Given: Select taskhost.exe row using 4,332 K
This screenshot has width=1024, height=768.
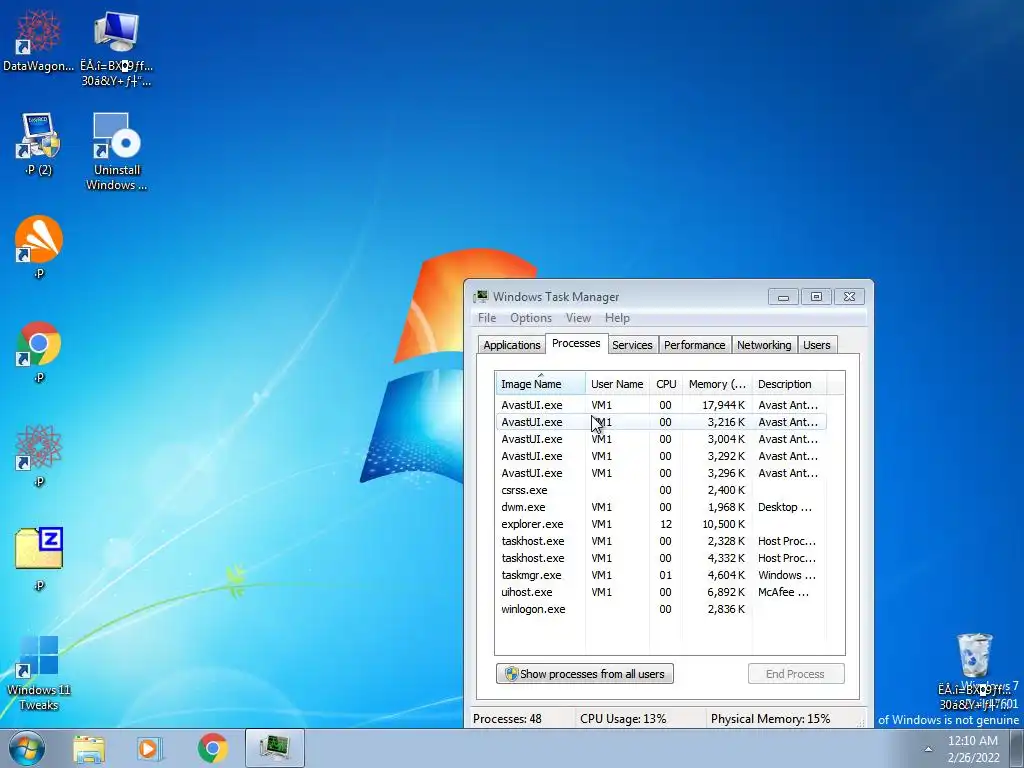Looking at the screenshot, I should 661,558.
